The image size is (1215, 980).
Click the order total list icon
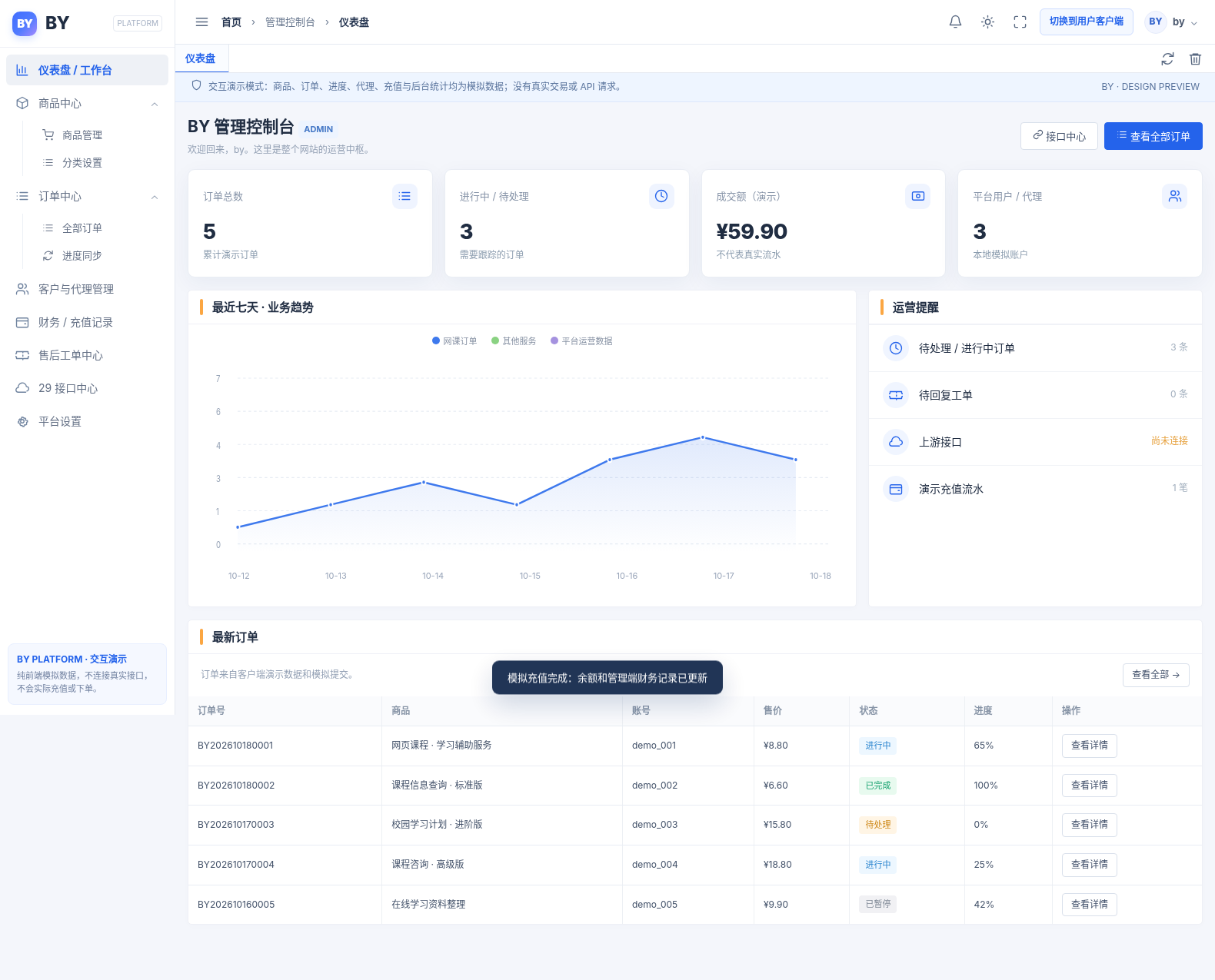[x=404, y=196]
